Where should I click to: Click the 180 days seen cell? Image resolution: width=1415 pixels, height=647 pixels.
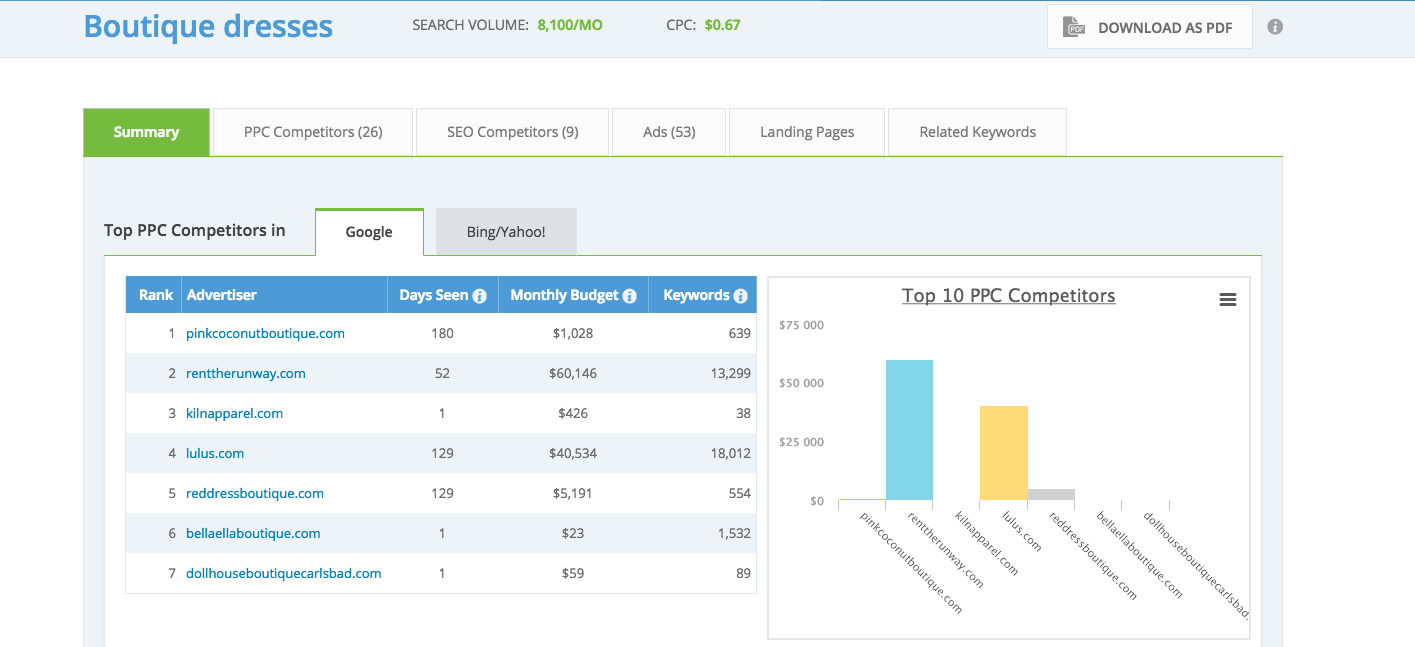click(x=442, y=333)
